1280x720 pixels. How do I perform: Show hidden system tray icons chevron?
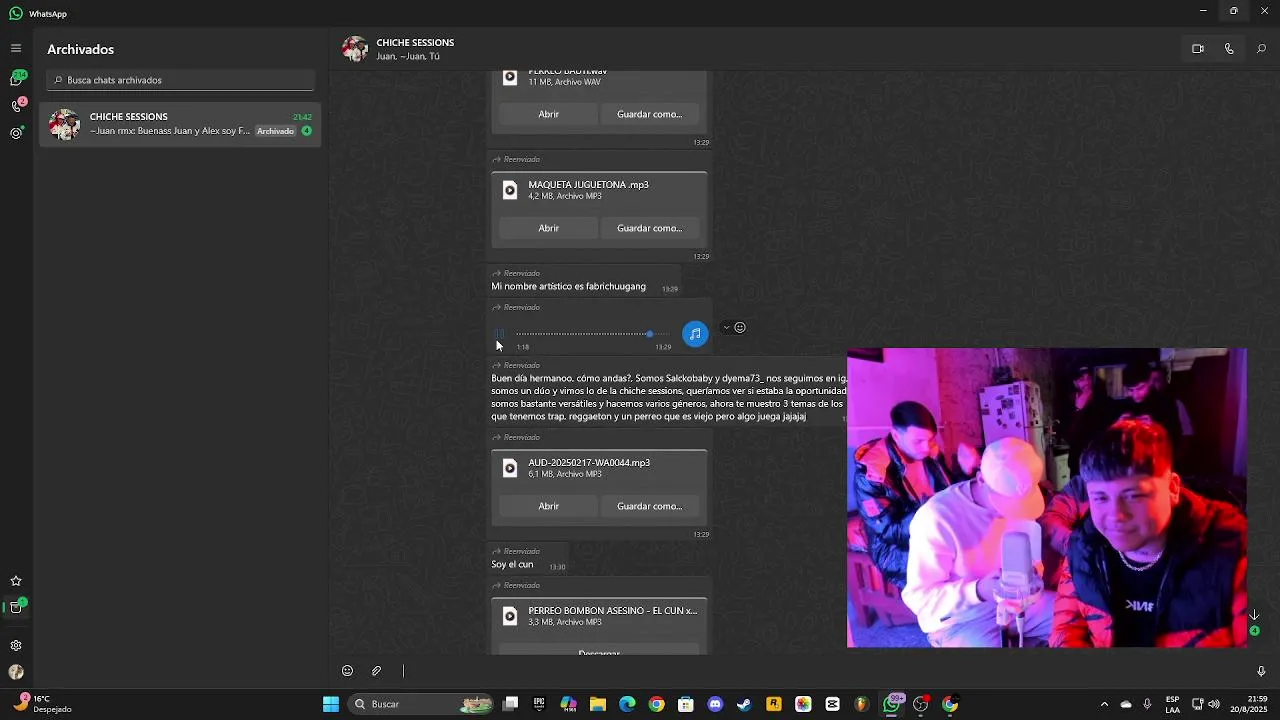click(x=1104, y=704)
